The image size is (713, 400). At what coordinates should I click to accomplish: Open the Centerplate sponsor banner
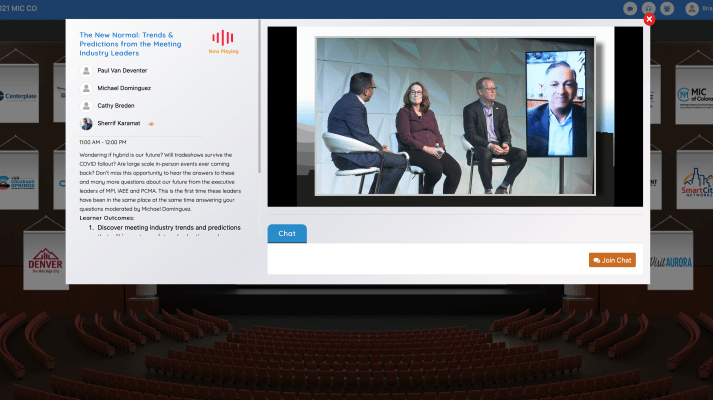point(19,95)
